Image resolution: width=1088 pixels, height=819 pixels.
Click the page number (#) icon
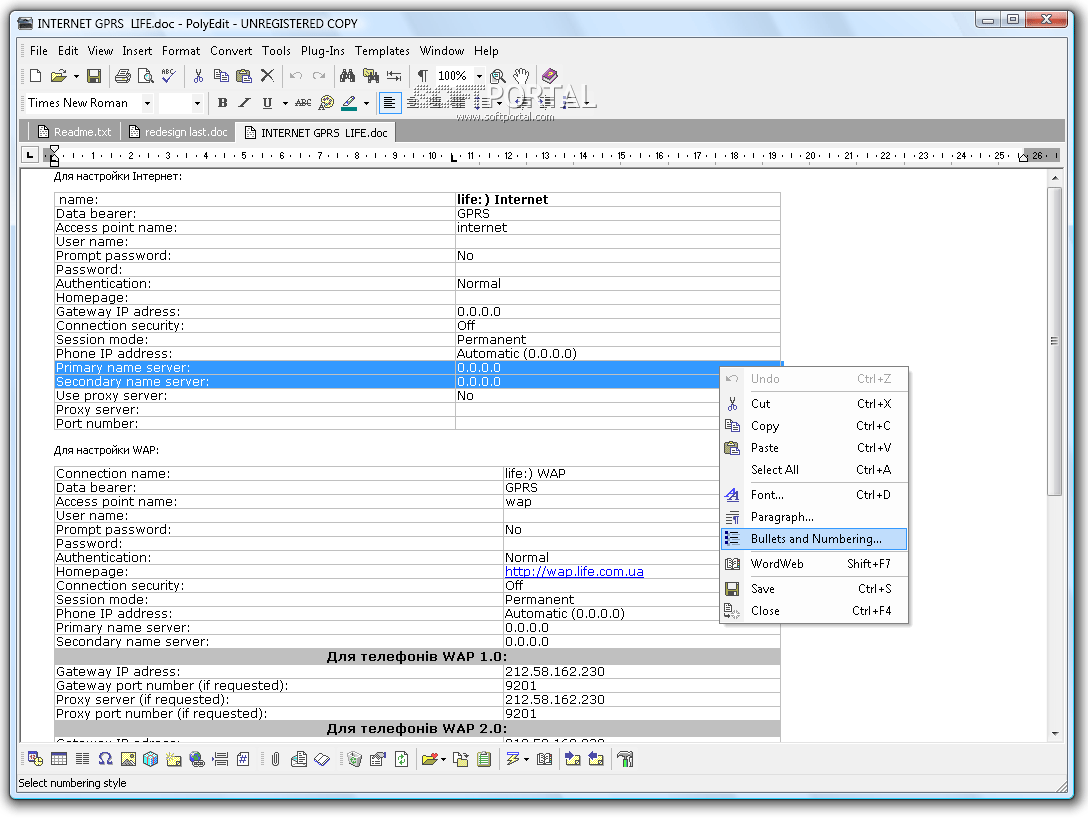click(243, 759)
